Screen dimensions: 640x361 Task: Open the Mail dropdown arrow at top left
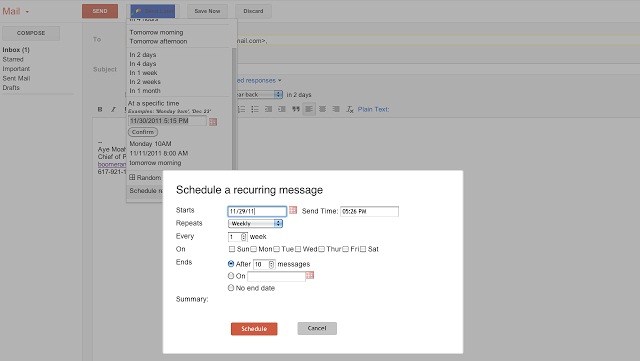tap(27, 12)
